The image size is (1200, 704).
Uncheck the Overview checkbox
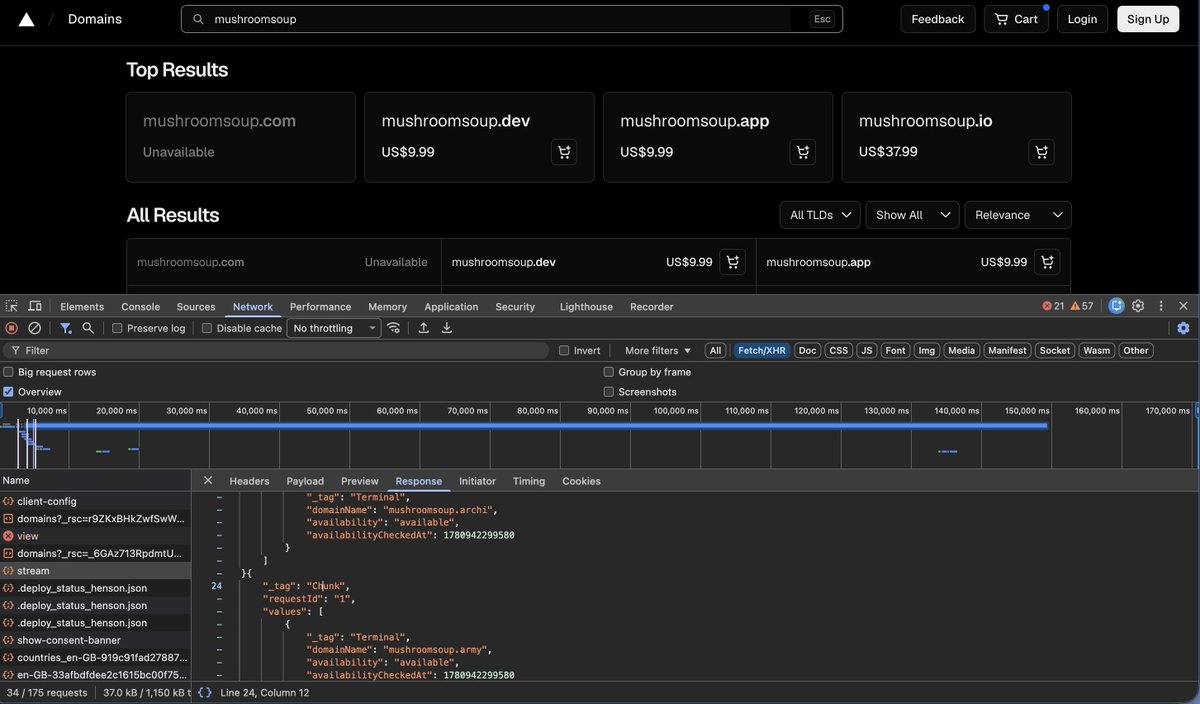pyautogui.click(x=9, y=392)
